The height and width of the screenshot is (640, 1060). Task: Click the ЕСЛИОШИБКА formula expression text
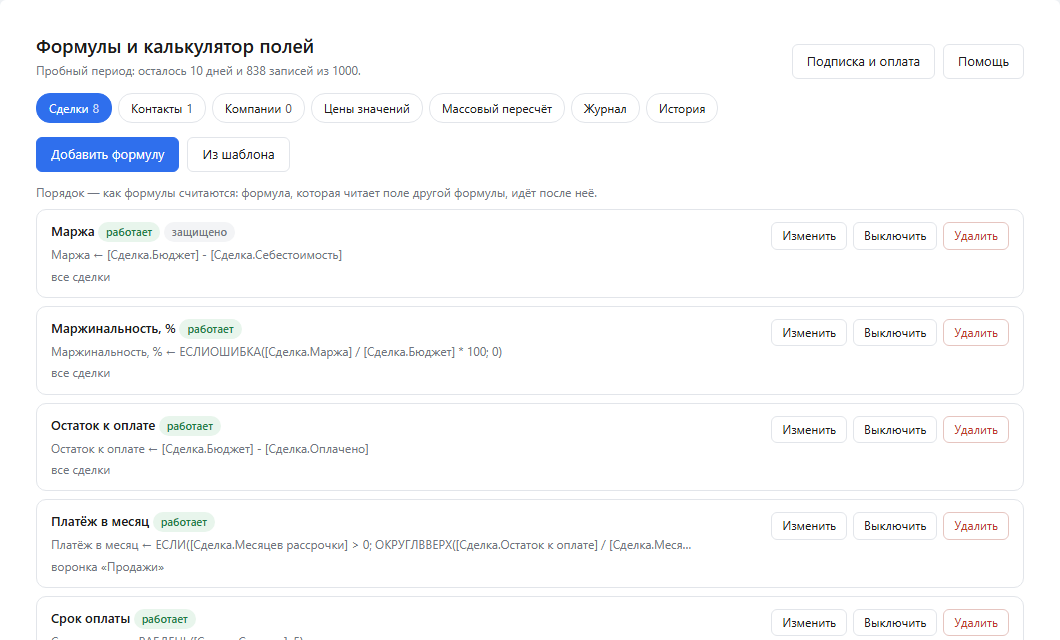(341, 352)
